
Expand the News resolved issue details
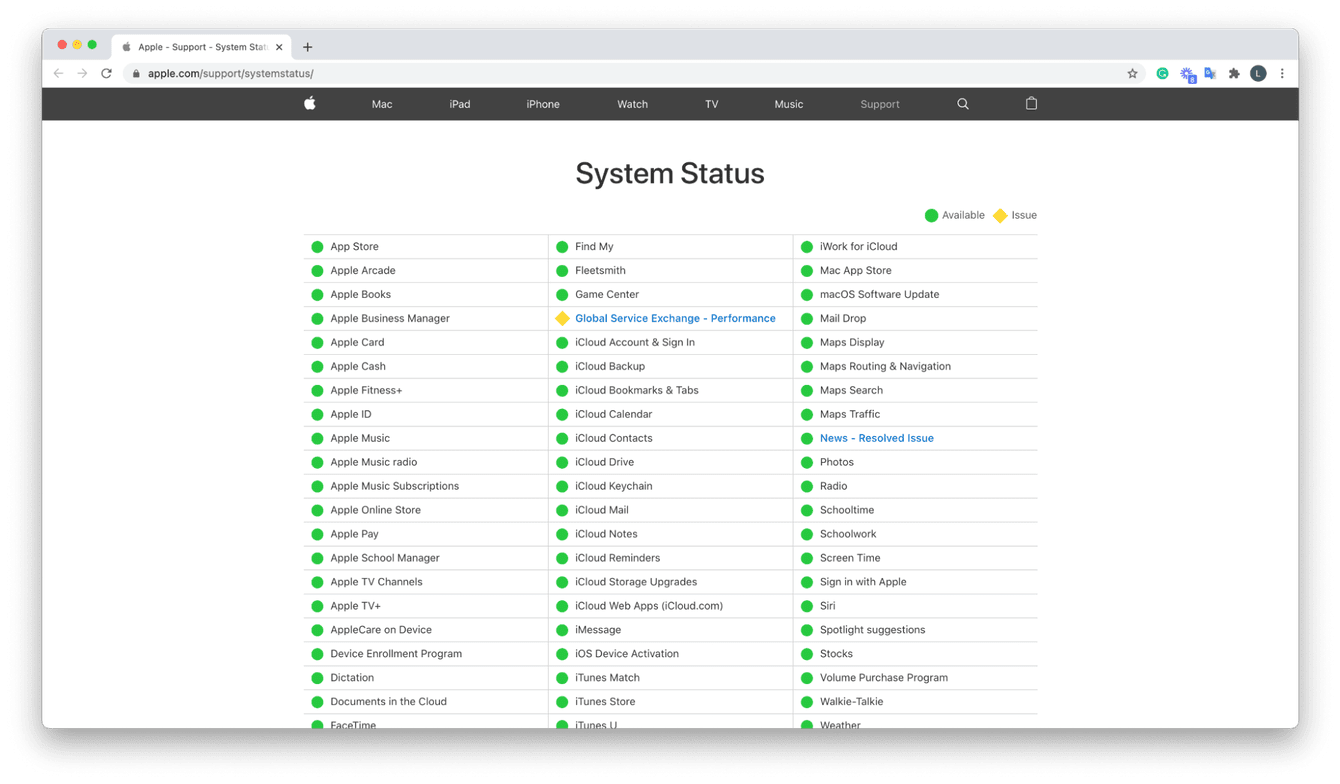pos(876,438)
